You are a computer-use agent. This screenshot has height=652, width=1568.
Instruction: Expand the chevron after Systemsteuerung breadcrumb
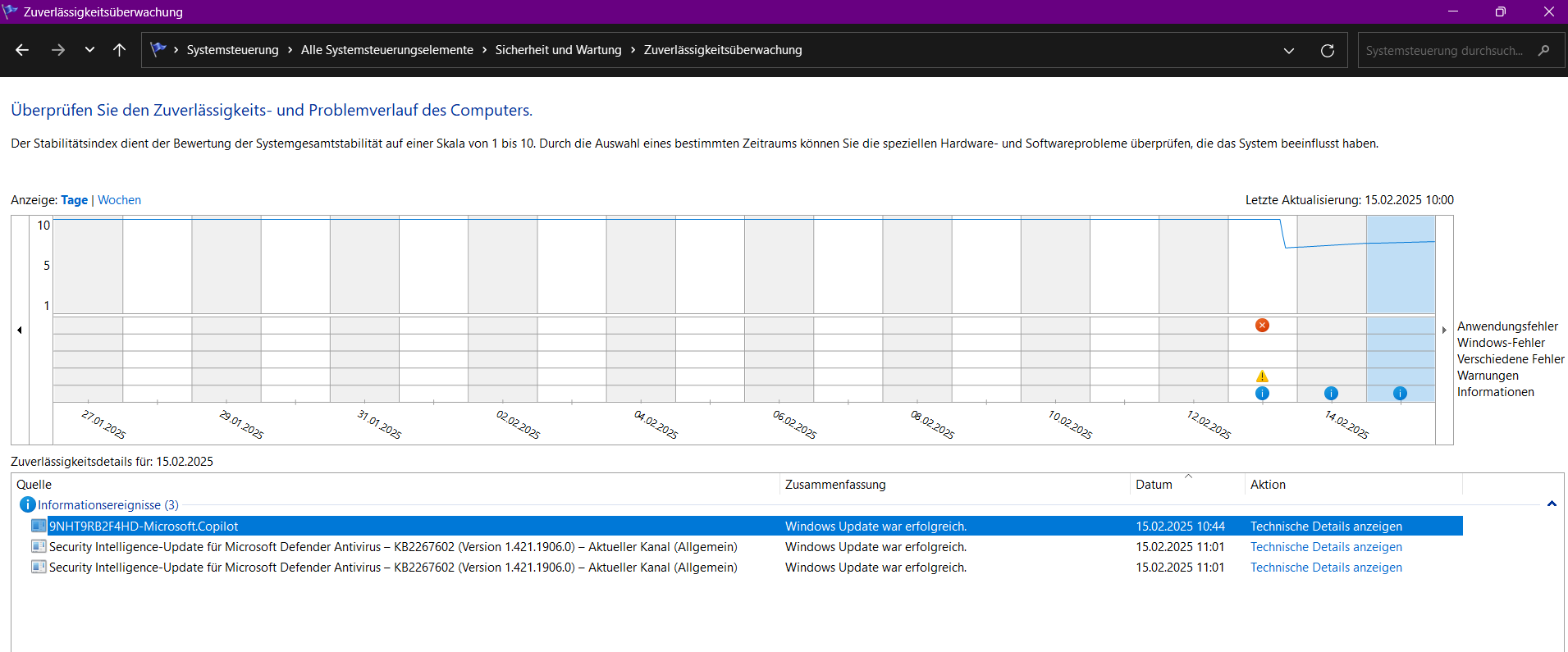point(290,50)
